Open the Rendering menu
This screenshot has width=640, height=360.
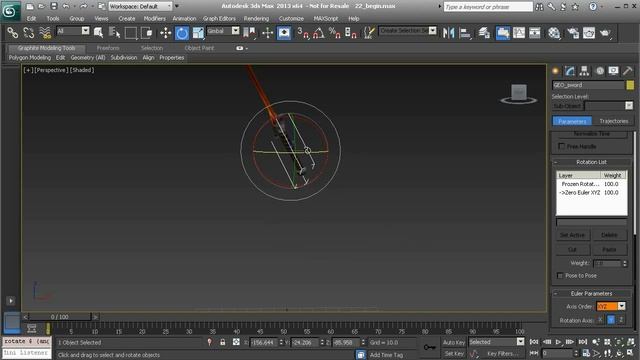pos(256,18)
